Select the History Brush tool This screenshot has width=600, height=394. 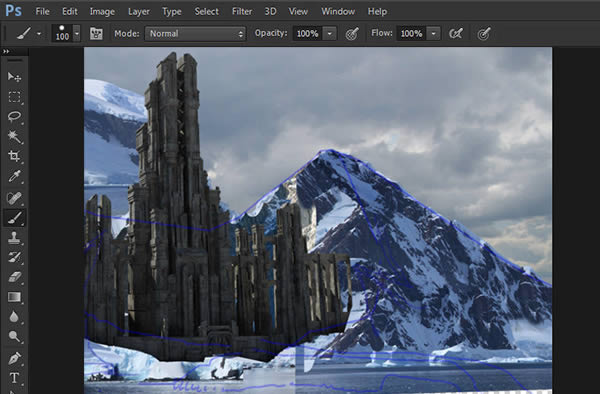click(x=14, y=257)
